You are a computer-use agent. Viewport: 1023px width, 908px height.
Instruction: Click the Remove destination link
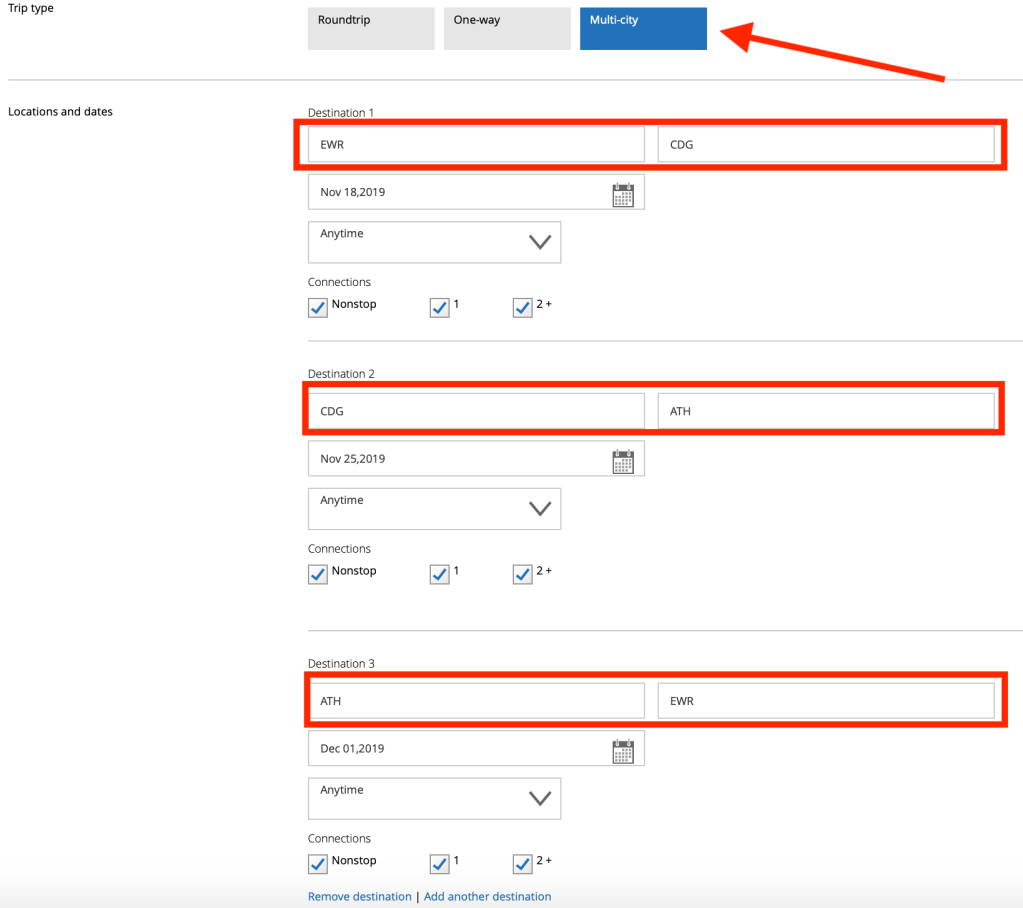[359, 897]
